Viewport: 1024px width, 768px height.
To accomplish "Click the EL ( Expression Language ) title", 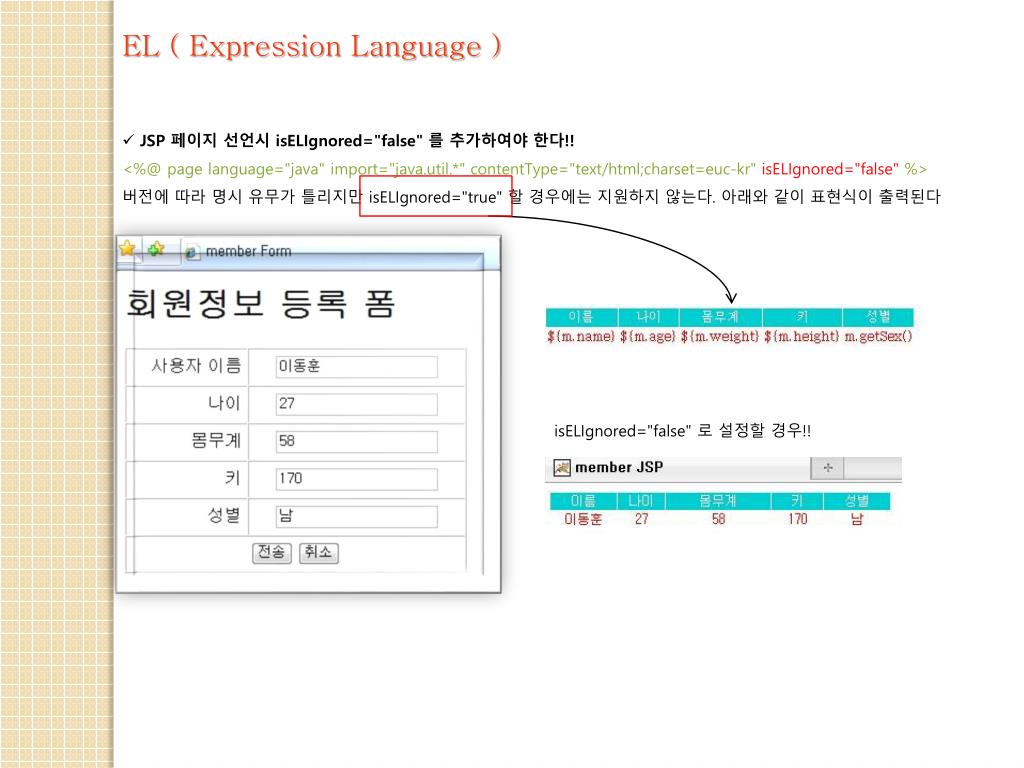I will tap(312, 46).
